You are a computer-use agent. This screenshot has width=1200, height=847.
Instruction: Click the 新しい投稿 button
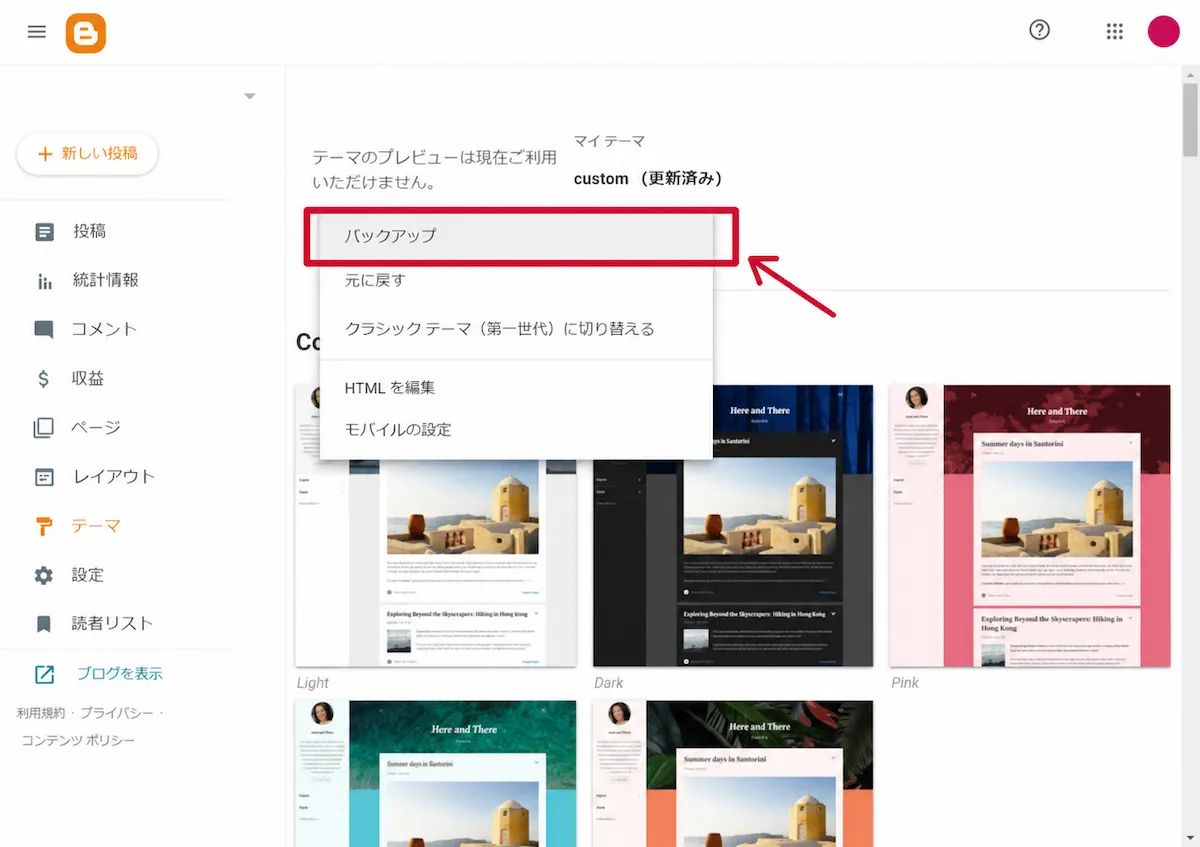click(x=87, y=154)
